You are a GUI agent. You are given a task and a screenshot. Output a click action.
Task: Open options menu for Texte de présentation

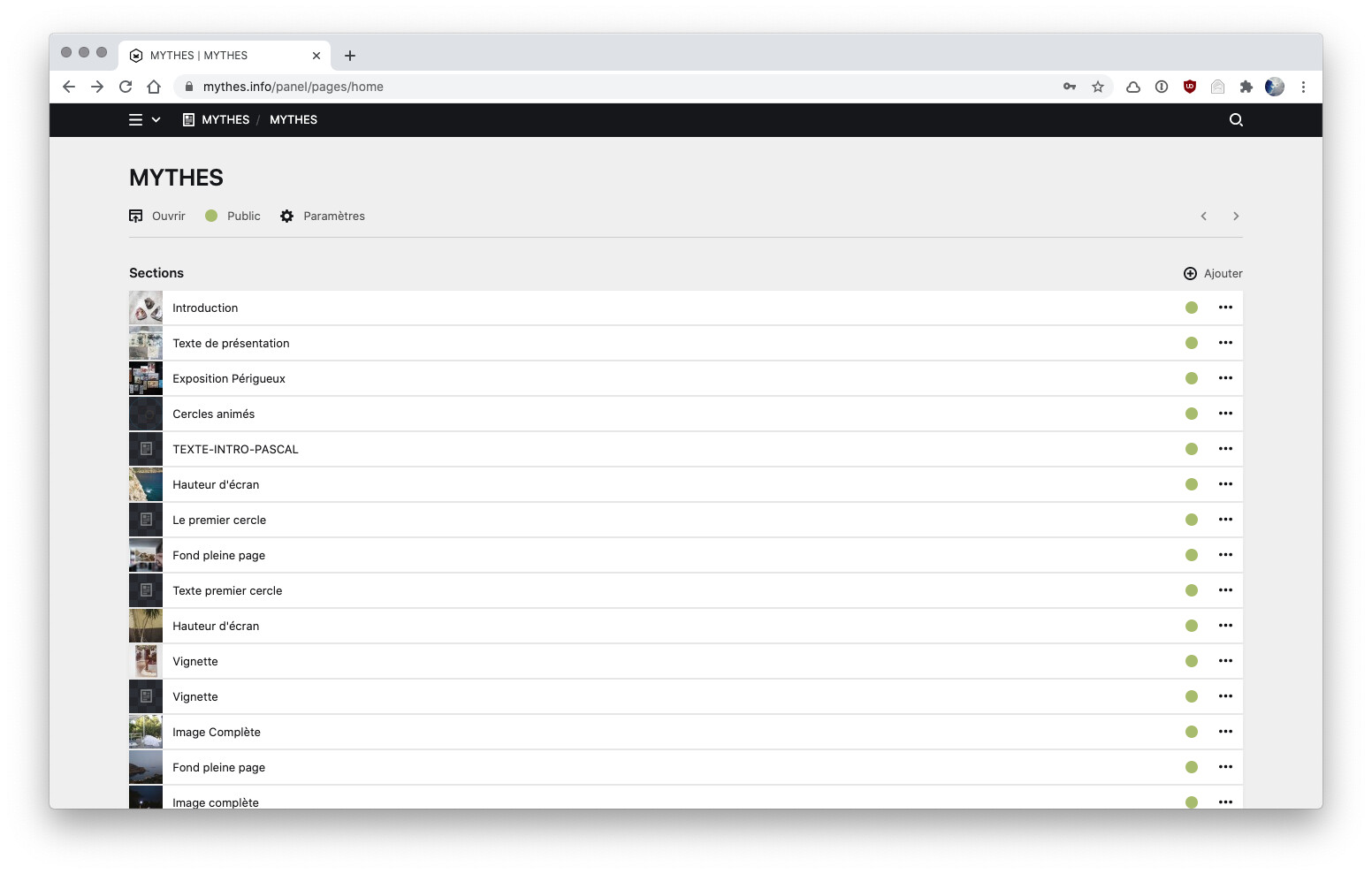[x=1225, y=344]
